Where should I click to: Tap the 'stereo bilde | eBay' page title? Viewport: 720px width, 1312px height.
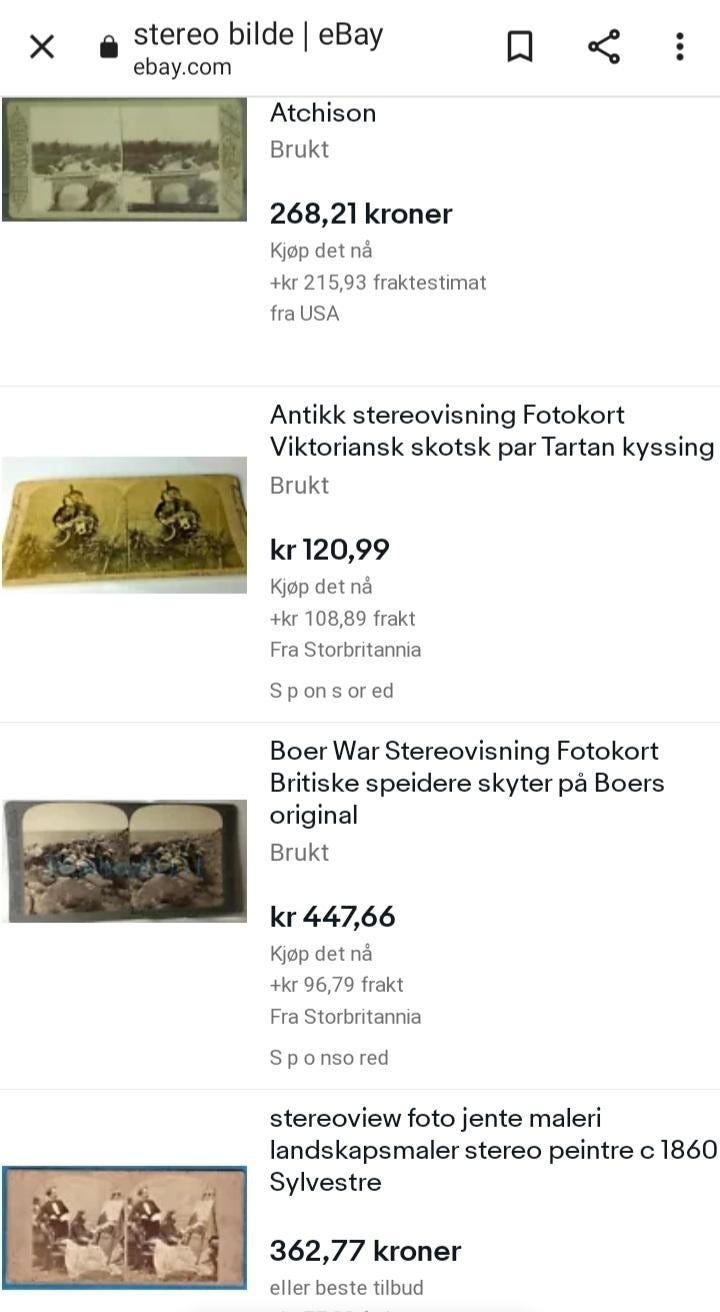pos(258,35)
